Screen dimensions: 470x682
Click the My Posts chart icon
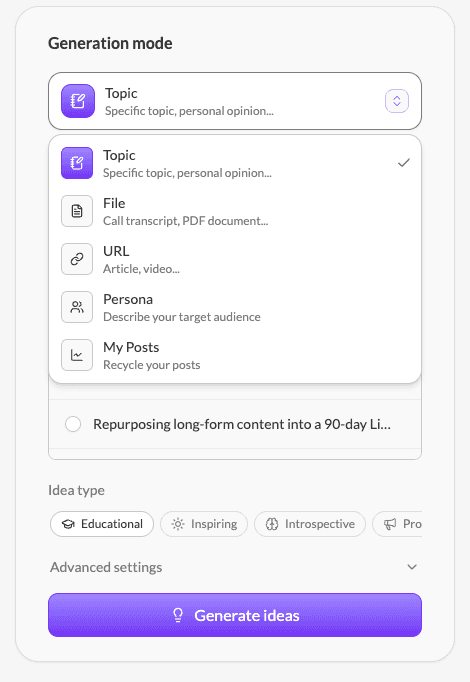click(x=77, y=355)
